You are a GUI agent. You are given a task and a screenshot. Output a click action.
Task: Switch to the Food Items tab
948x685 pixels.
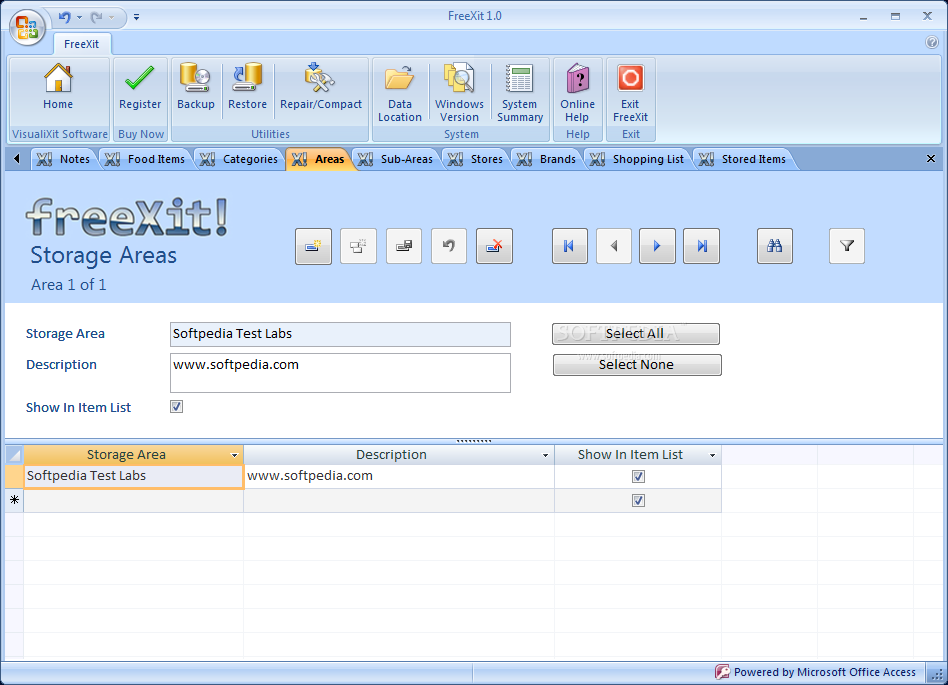[145, 159]
